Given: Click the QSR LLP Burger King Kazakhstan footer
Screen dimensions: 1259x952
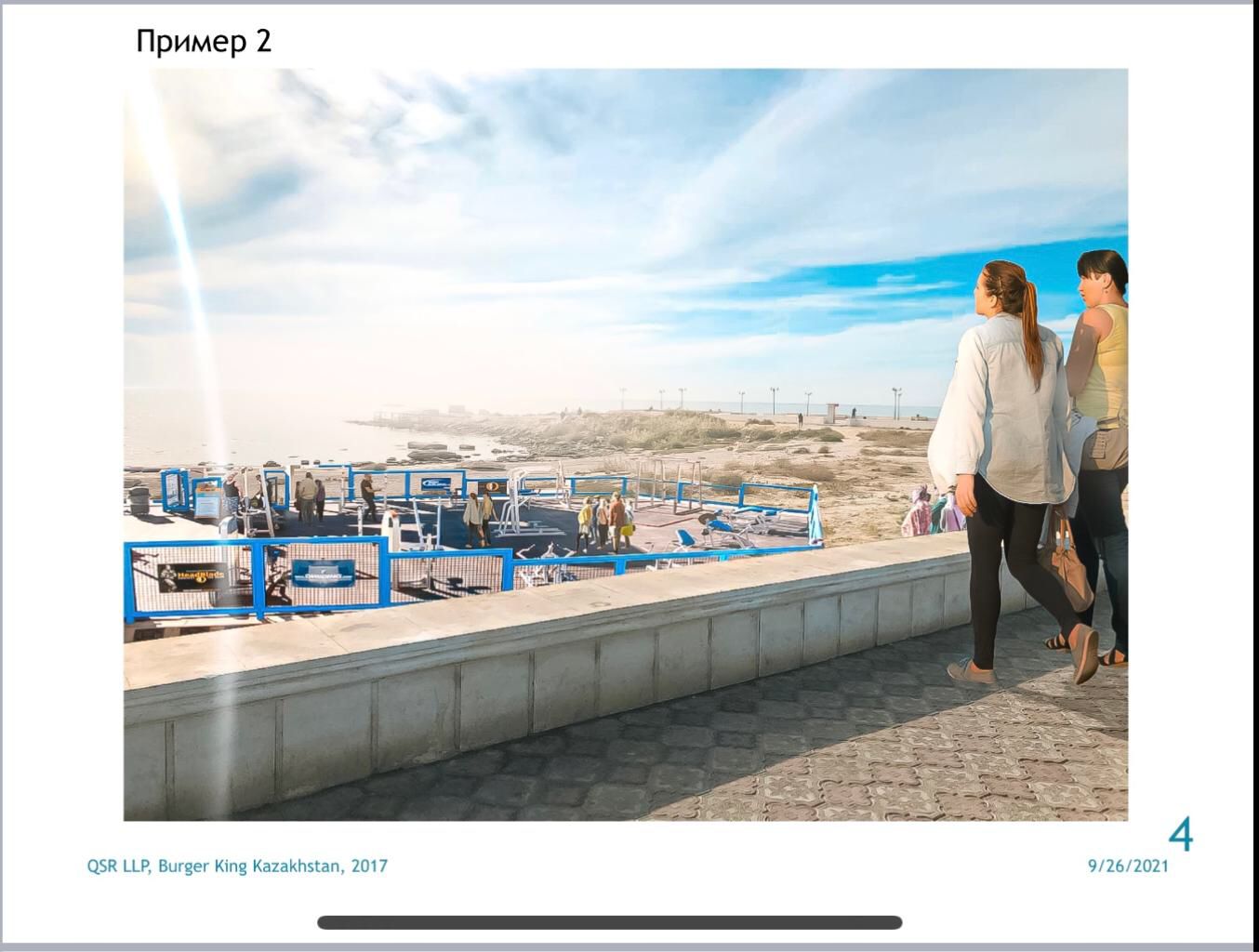Looking at the screenshot, I should [x=237, y=866].
